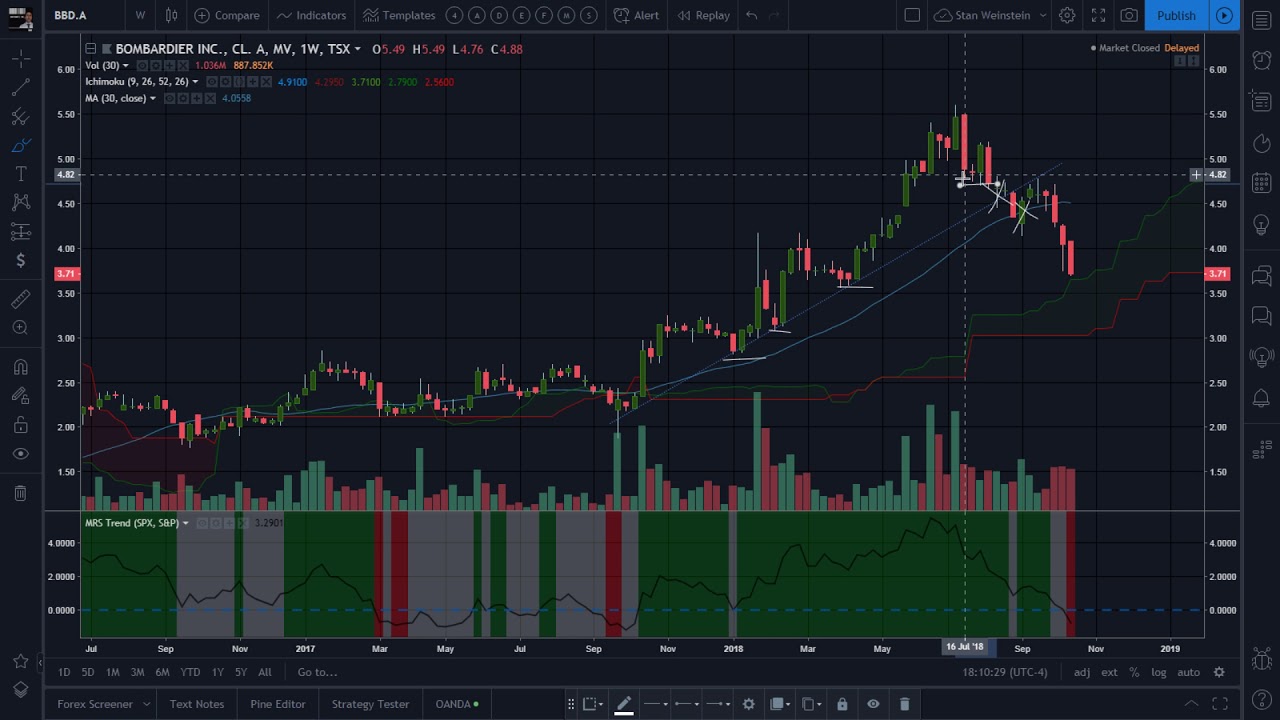Take a chart snapshot with camera icon
The width and height of the screenshot is (1280, 720).
[x=1129, y=15]
